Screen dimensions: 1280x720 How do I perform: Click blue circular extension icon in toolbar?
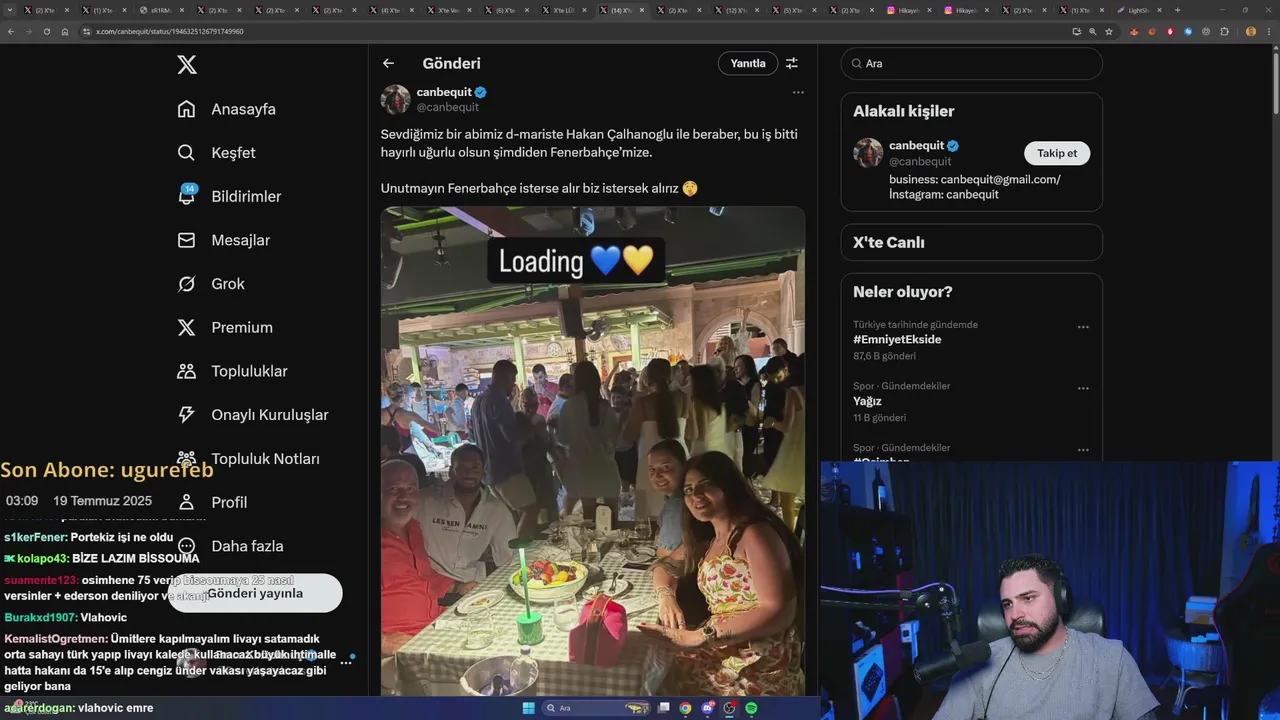click(1187, 31)
